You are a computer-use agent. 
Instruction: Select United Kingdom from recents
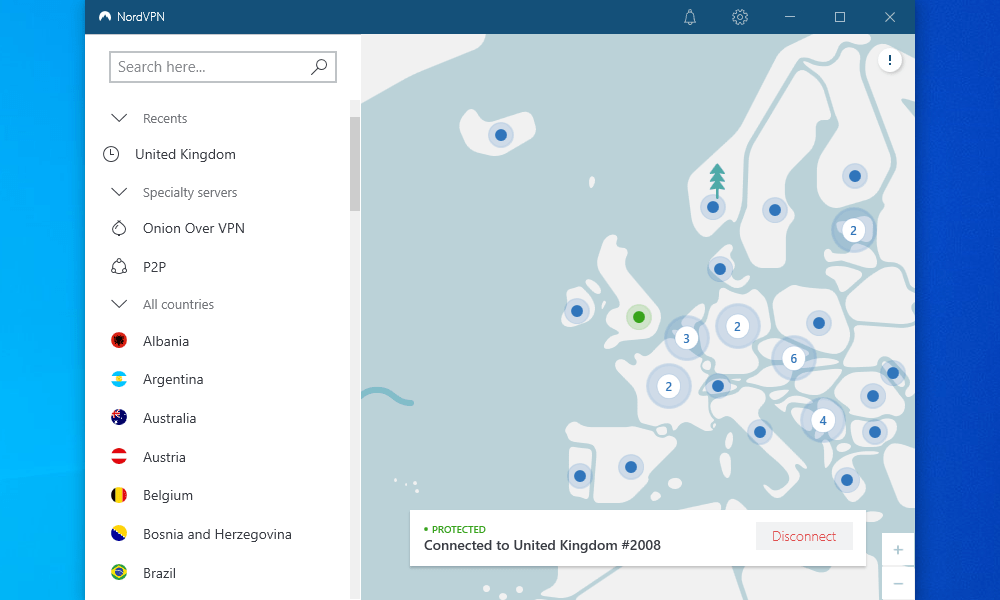185,154
